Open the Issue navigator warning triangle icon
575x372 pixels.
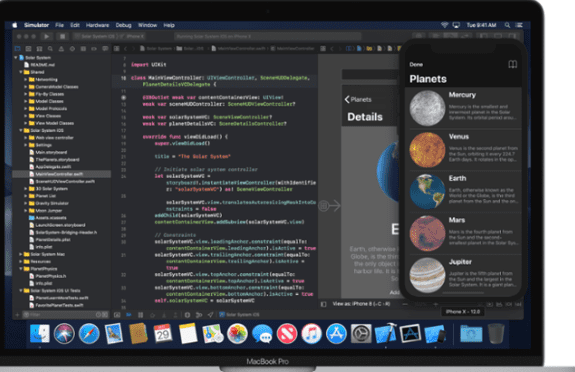click(61, 49)
